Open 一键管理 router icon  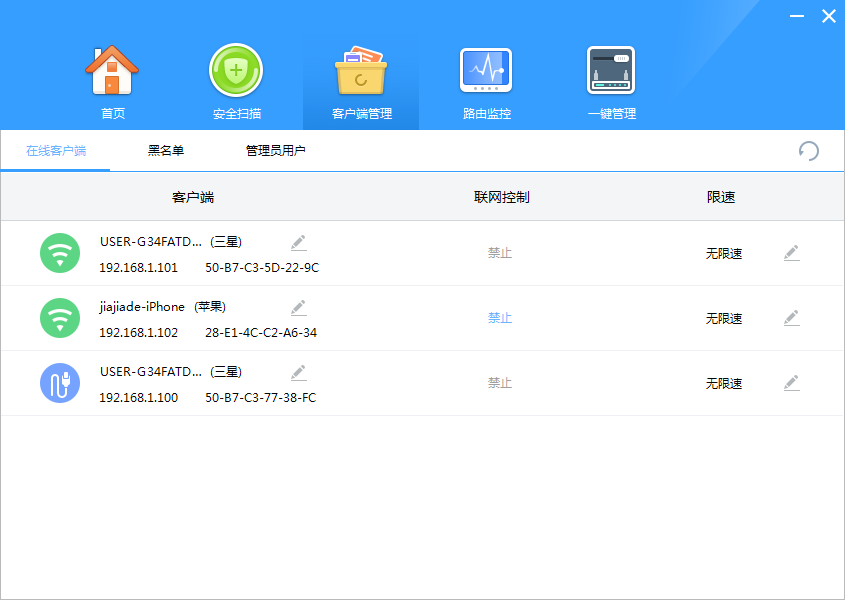tap(611, 72)
